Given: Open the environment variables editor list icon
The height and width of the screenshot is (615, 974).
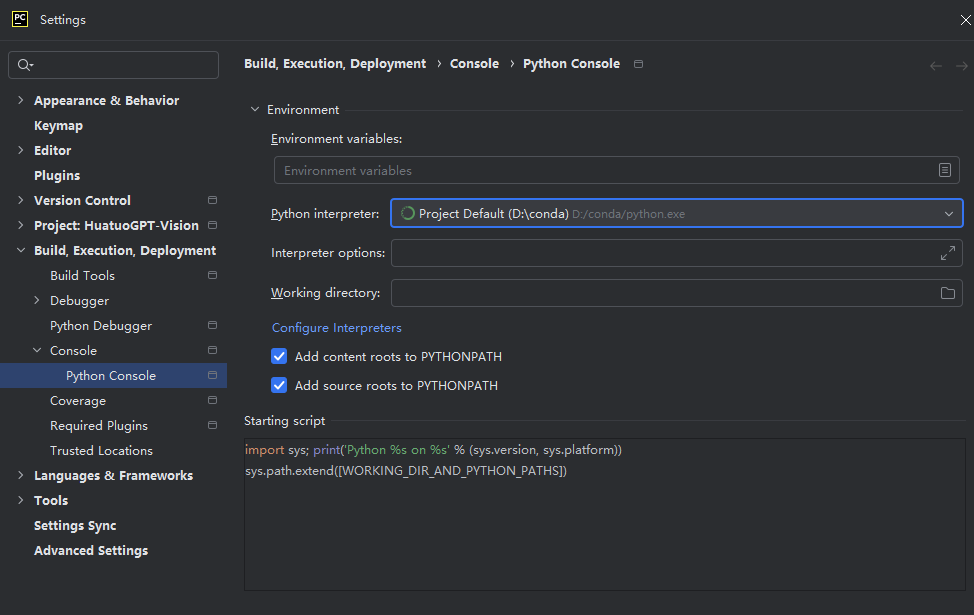Looking at the screenshot, I should click(x=944, y=170).
